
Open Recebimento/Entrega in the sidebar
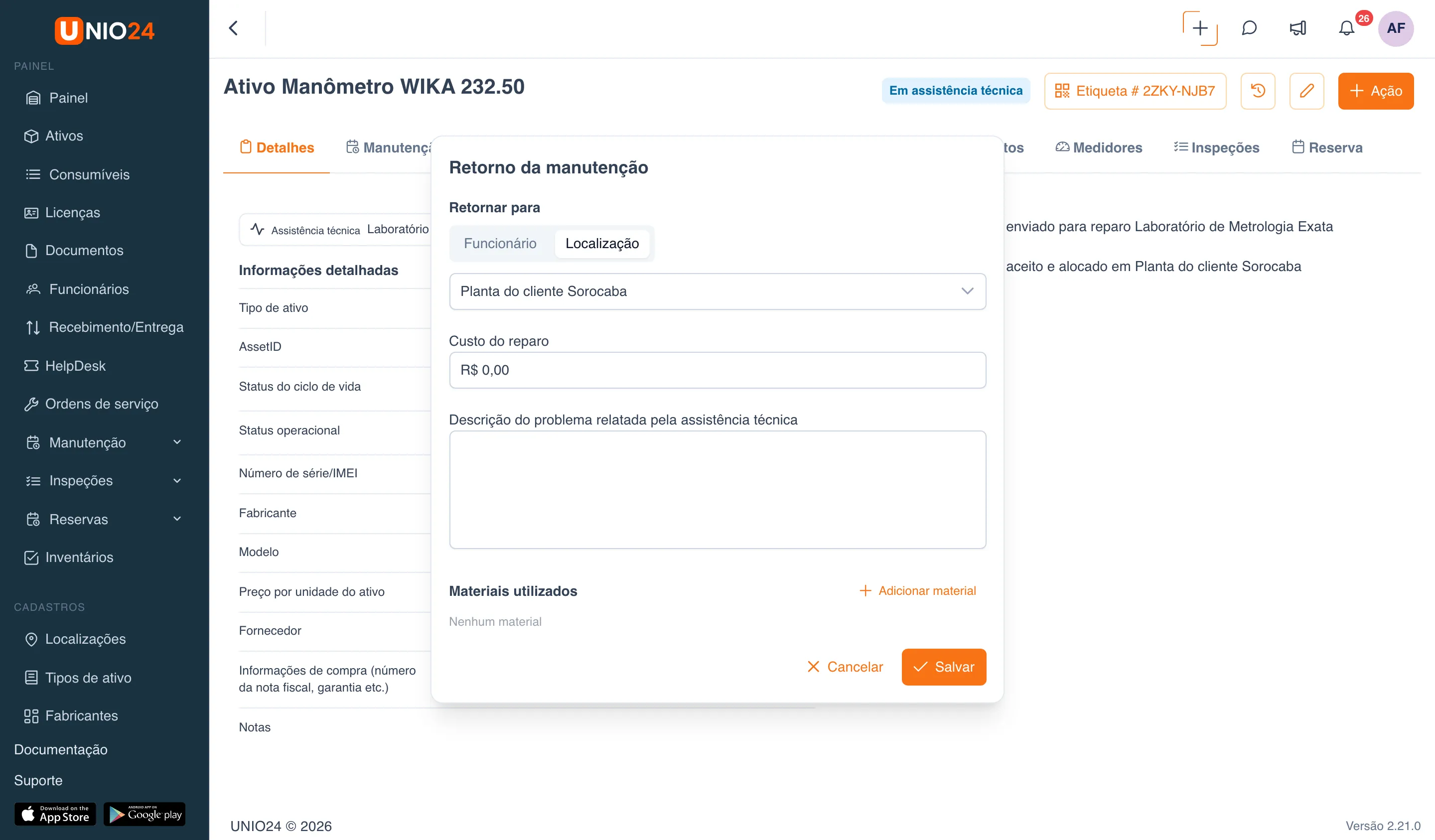point(105,327)
